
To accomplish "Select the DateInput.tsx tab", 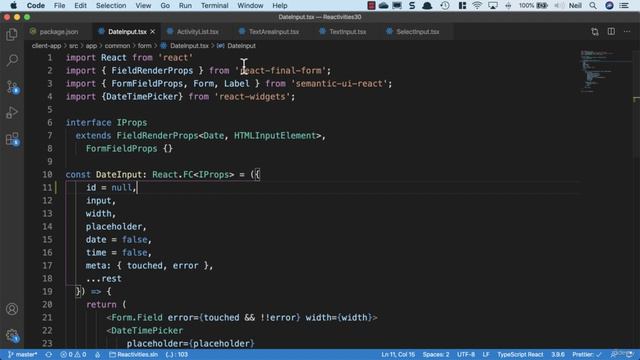I will [x=127, y=31].
